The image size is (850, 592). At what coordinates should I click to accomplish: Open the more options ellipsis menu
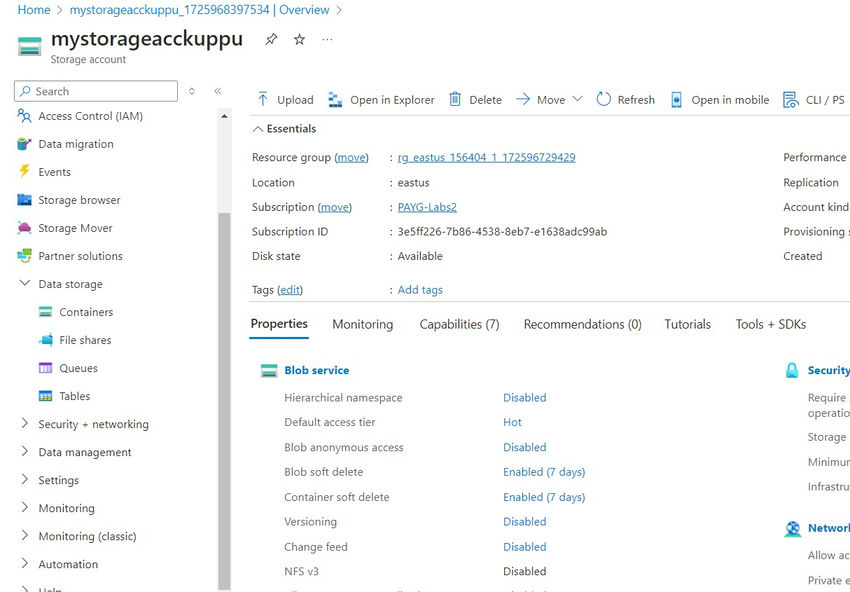pyautogui.click(x=327, y=39)
